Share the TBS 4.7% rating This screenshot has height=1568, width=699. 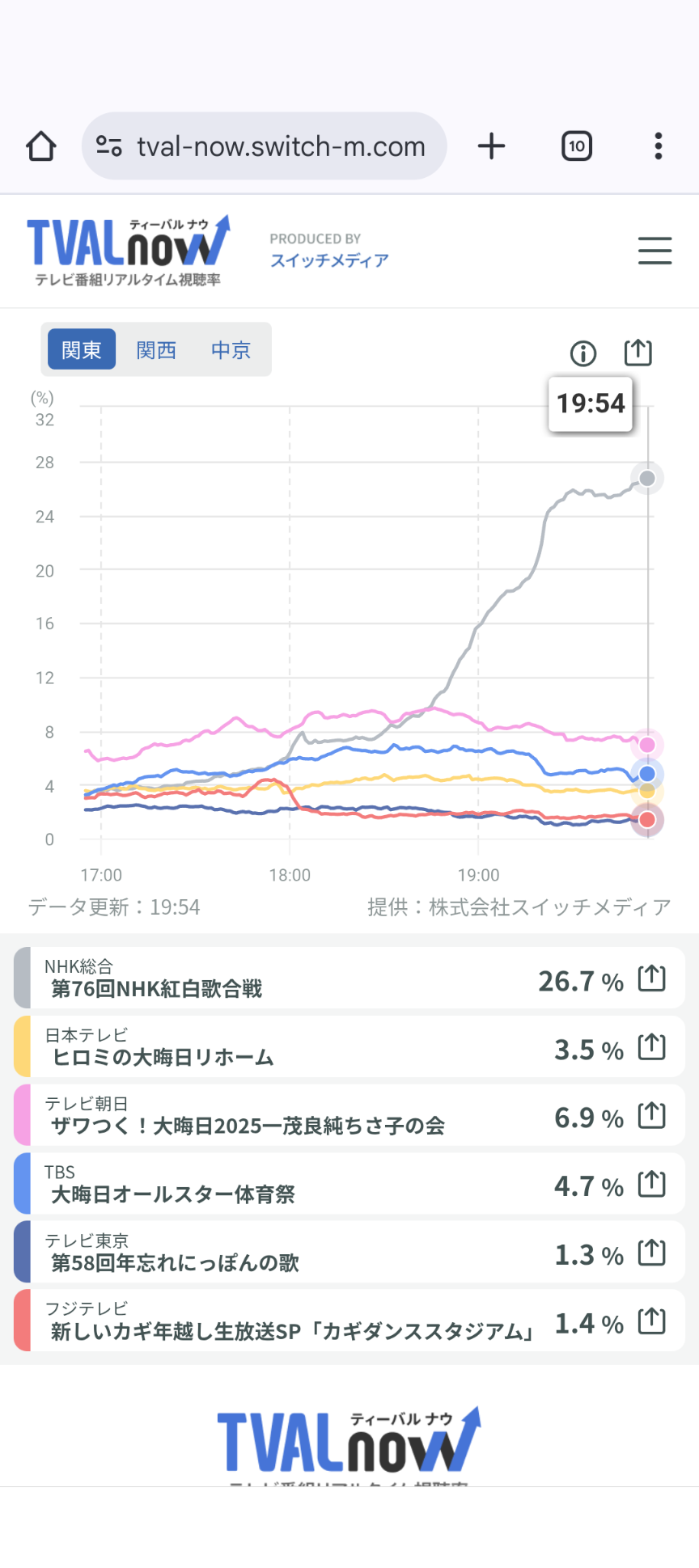(651, 1185)
